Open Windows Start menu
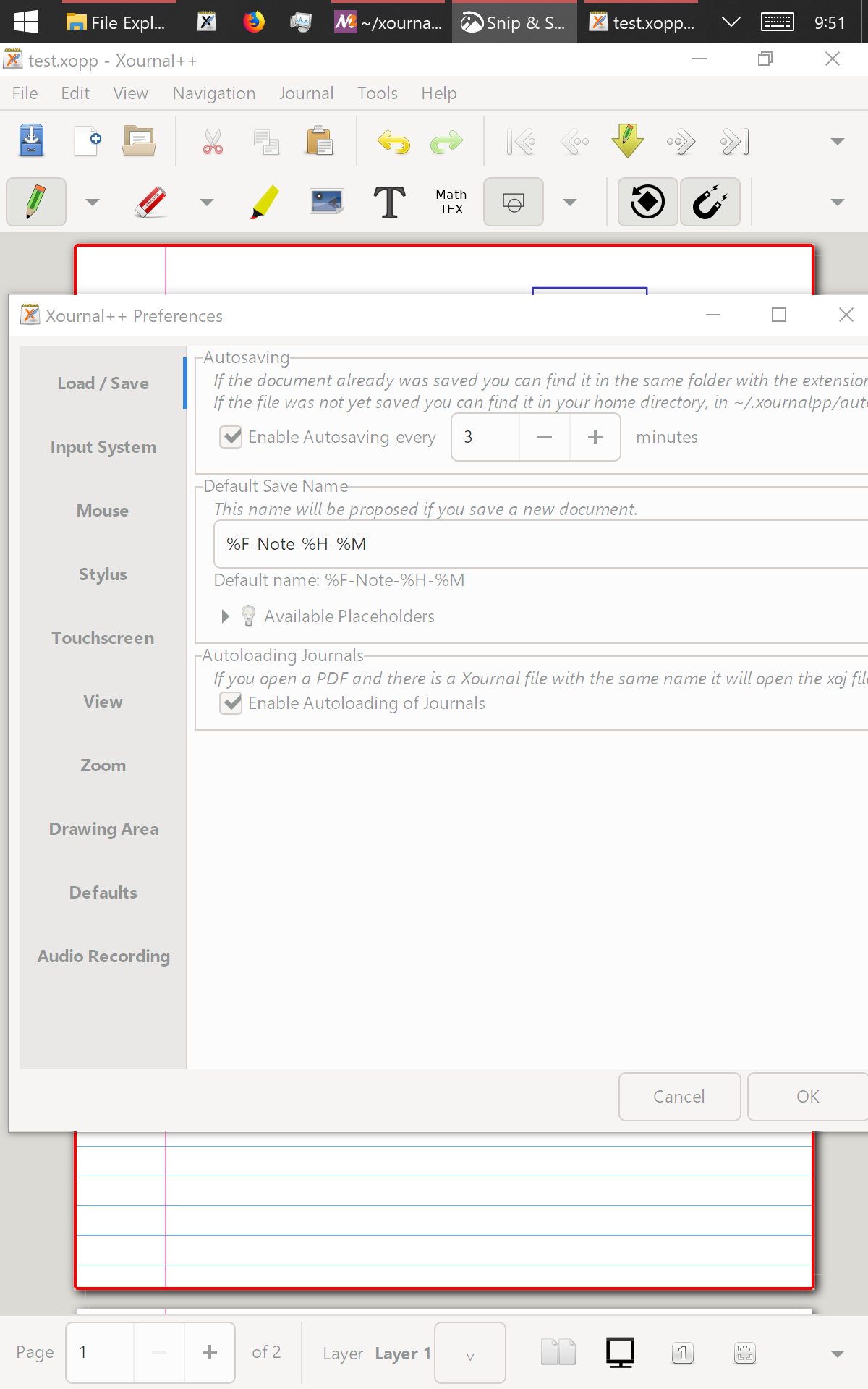 pos(26,22)
